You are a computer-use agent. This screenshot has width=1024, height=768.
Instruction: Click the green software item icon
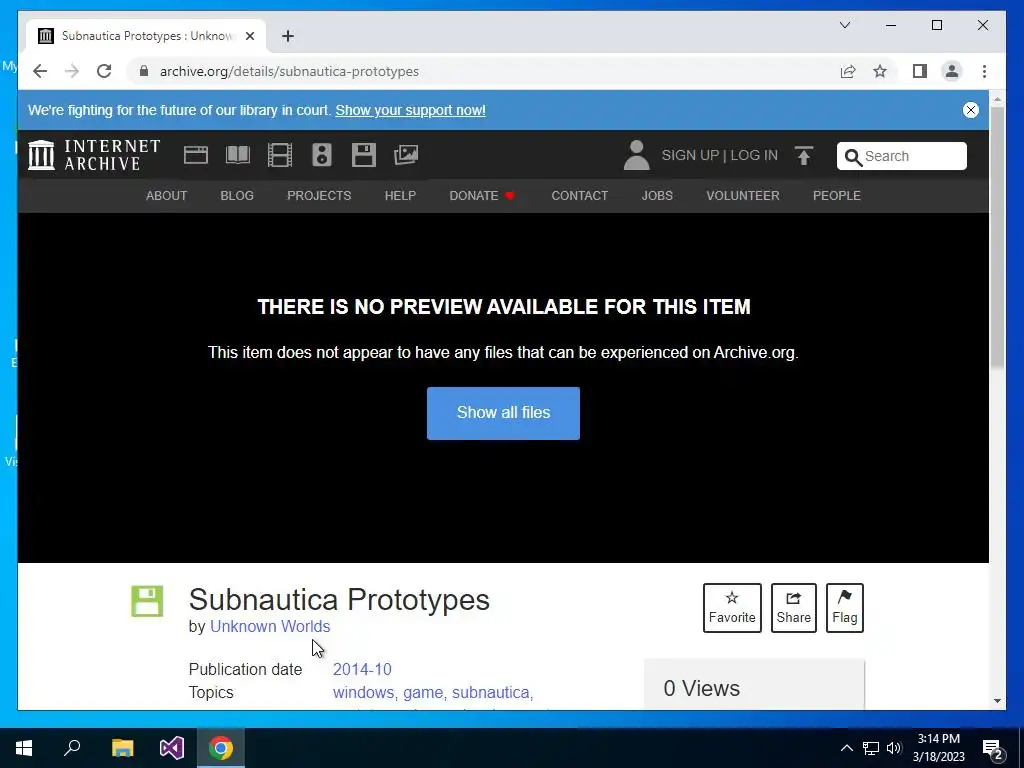point(147,601)
